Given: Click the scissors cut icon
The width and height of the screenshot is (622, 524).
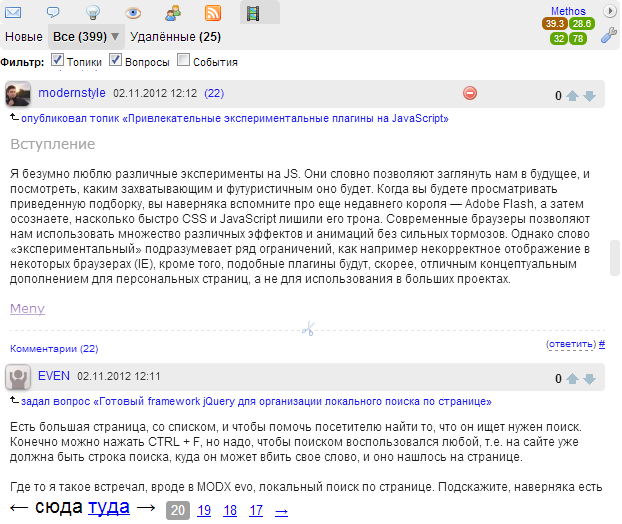Looking at the screenshot, I should pyautogui.click(x=308, y=329).
